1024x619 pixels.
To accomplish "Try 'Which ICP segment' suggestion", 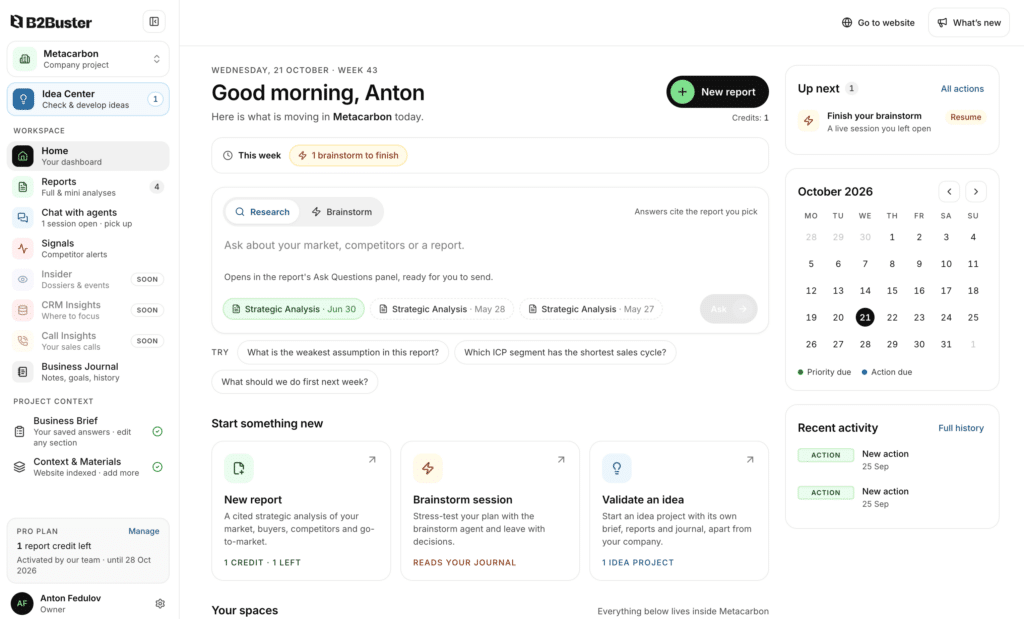I will [x=565, y=352].
